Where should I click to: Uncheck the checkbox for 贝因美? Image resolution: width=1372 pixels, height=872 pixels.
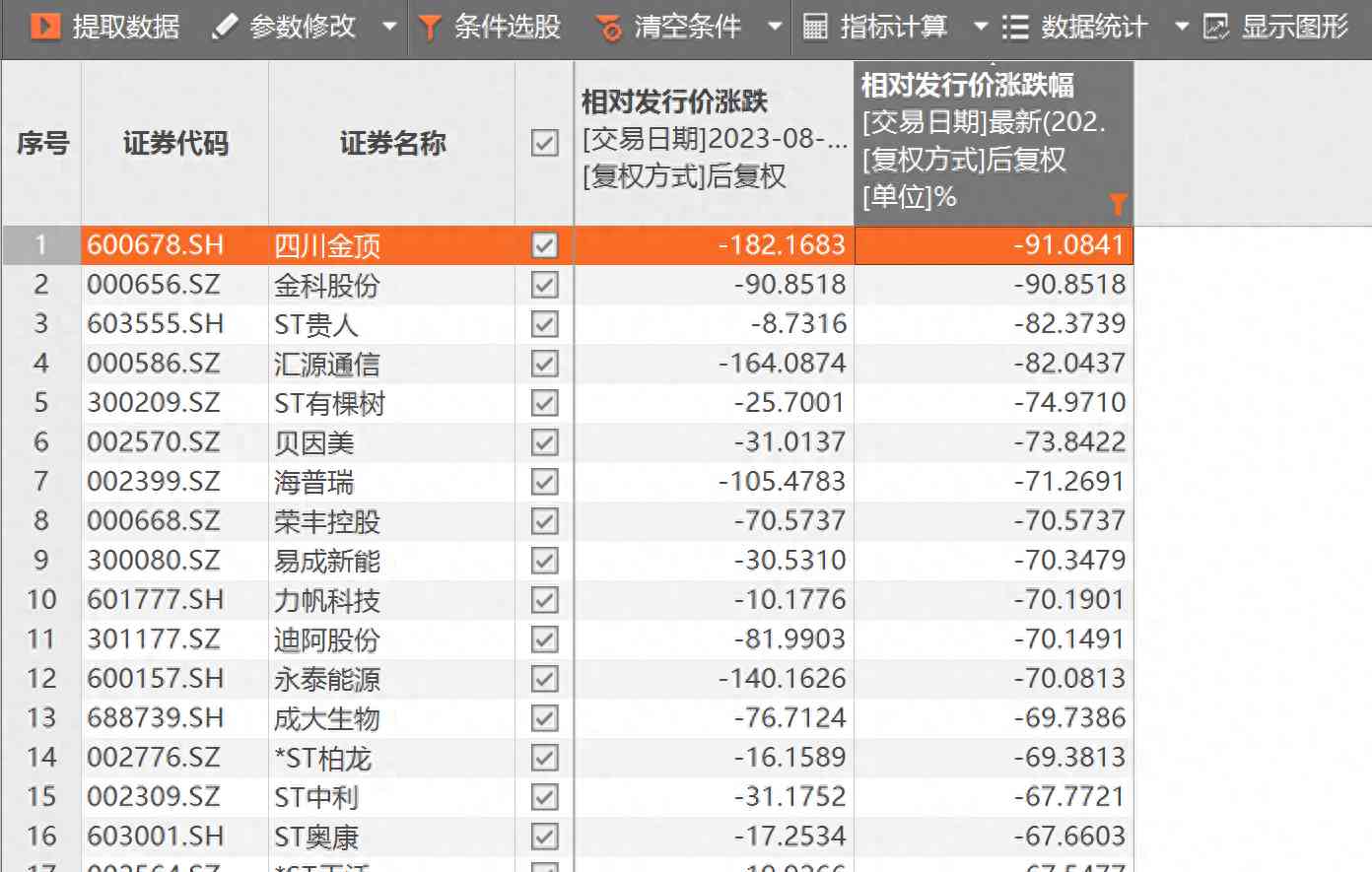point(545,442)
